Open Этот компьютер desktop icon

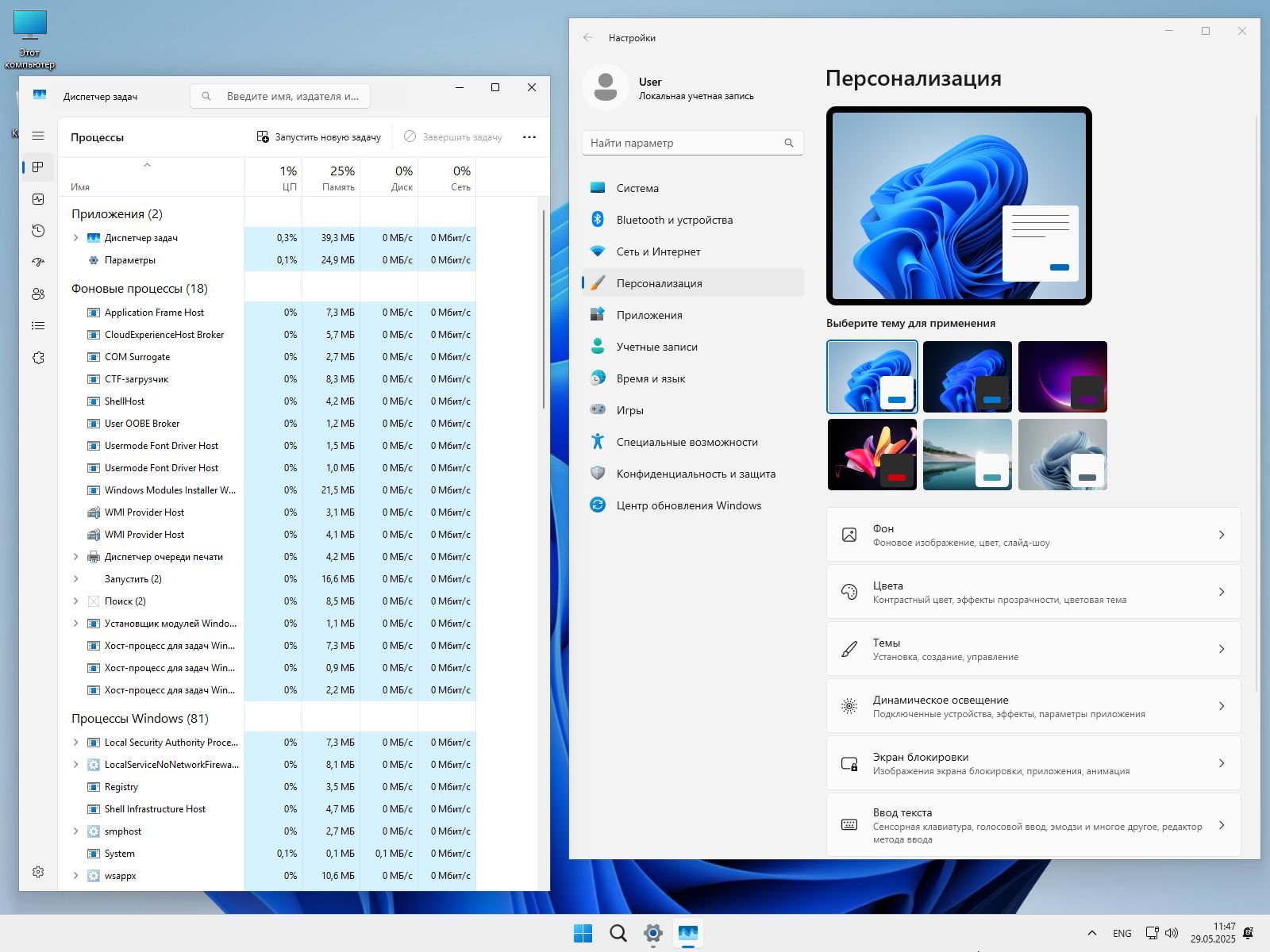coord(30,40)
